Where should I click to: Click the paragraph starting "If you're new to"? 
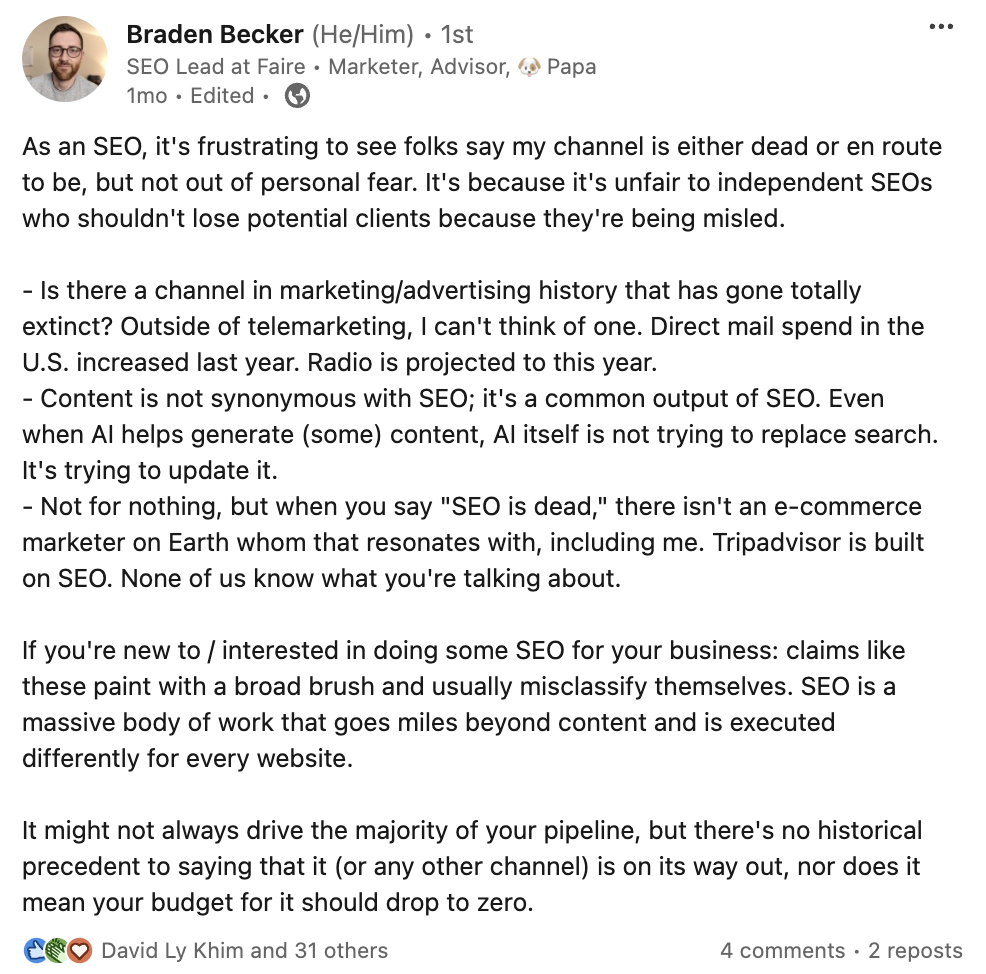point(462,704)
